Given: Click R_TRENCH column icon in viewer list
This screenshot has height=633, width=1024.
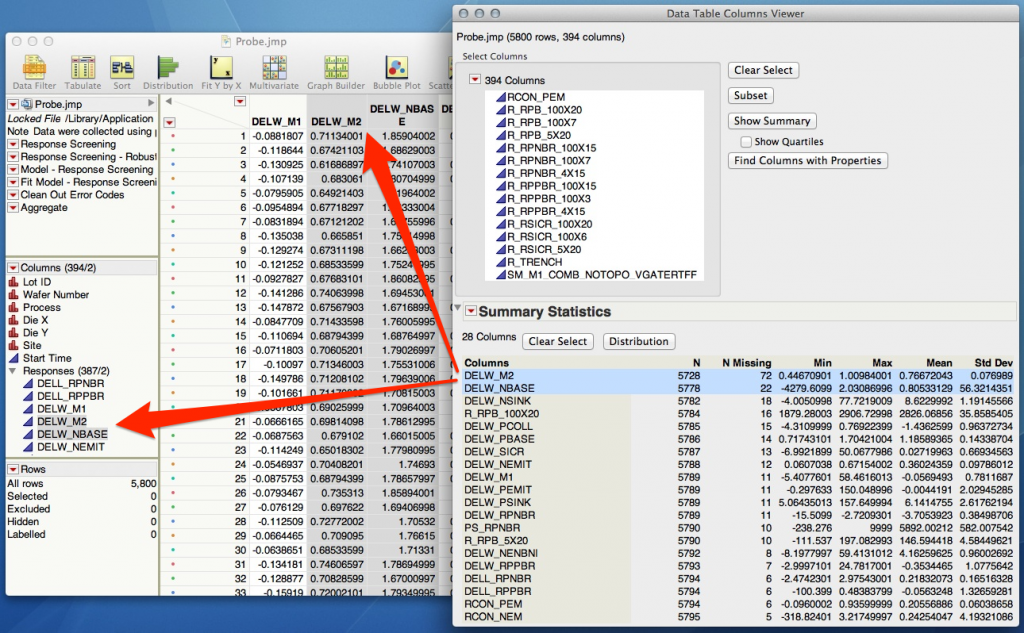Looking at the screenshot, I should pyautogui.click(x=501, y=262).
